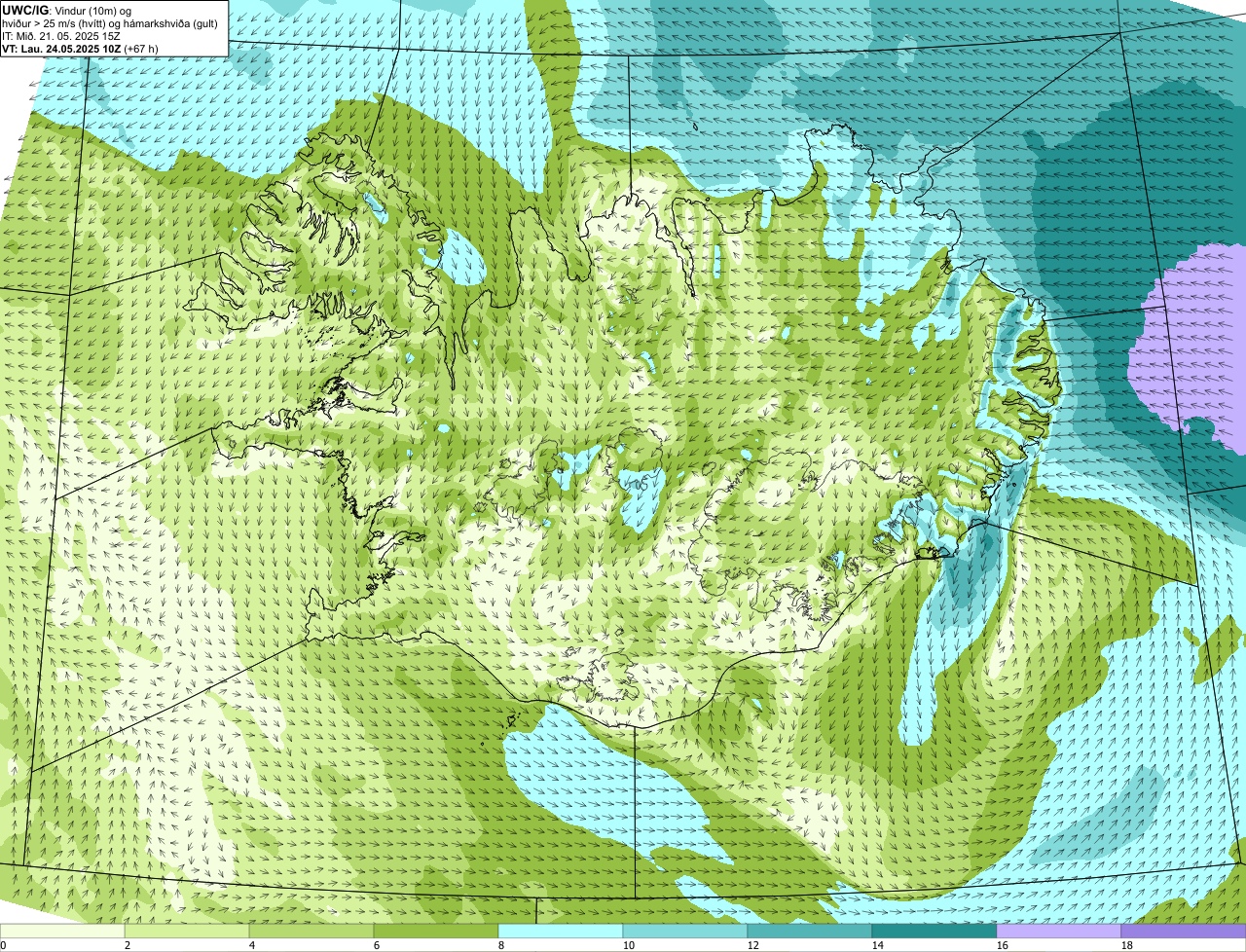Click the legend swatch between 10 and 12
Screen dimensions: 1246x952
tap(685, 932)
